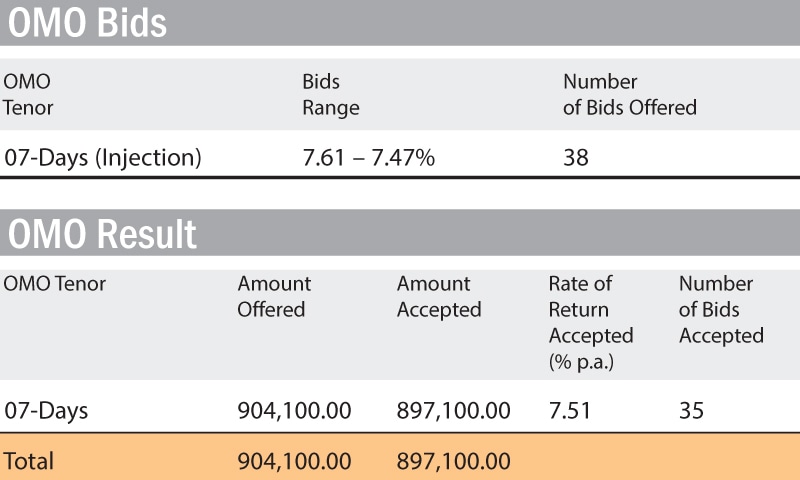
Task: Select the Number of Bids Offered header
Action: (x=629, y=94)
